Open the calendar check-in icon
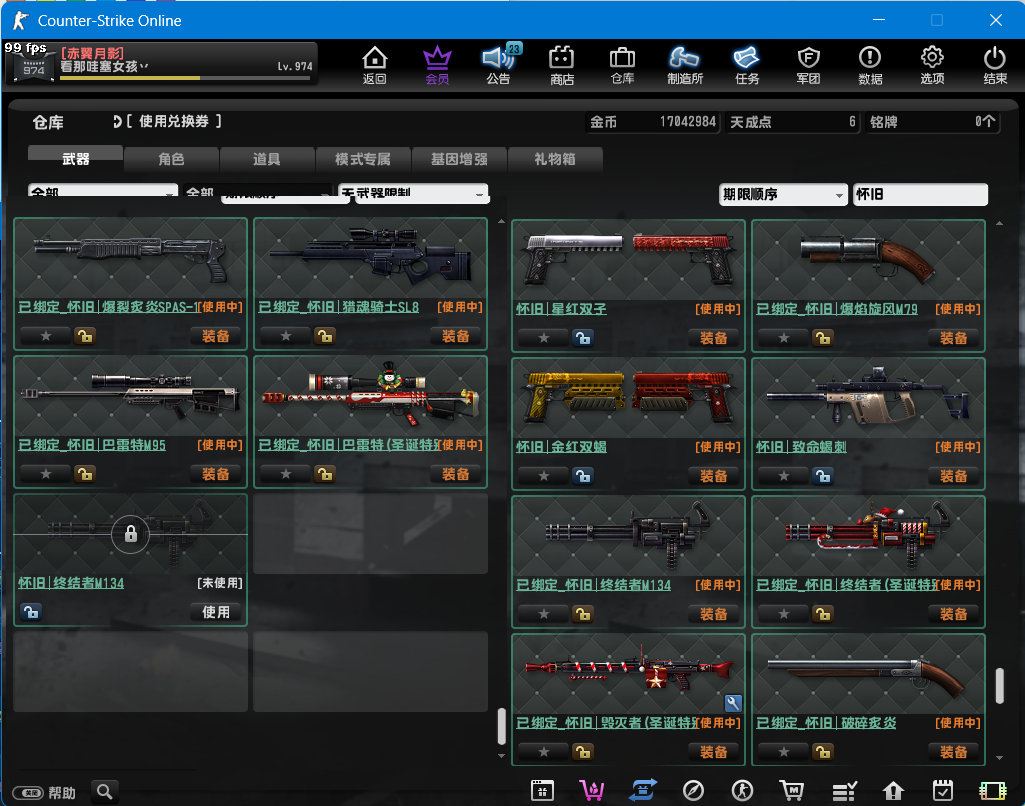Screen dimensions: 1025x806 [x=943, y=791]
